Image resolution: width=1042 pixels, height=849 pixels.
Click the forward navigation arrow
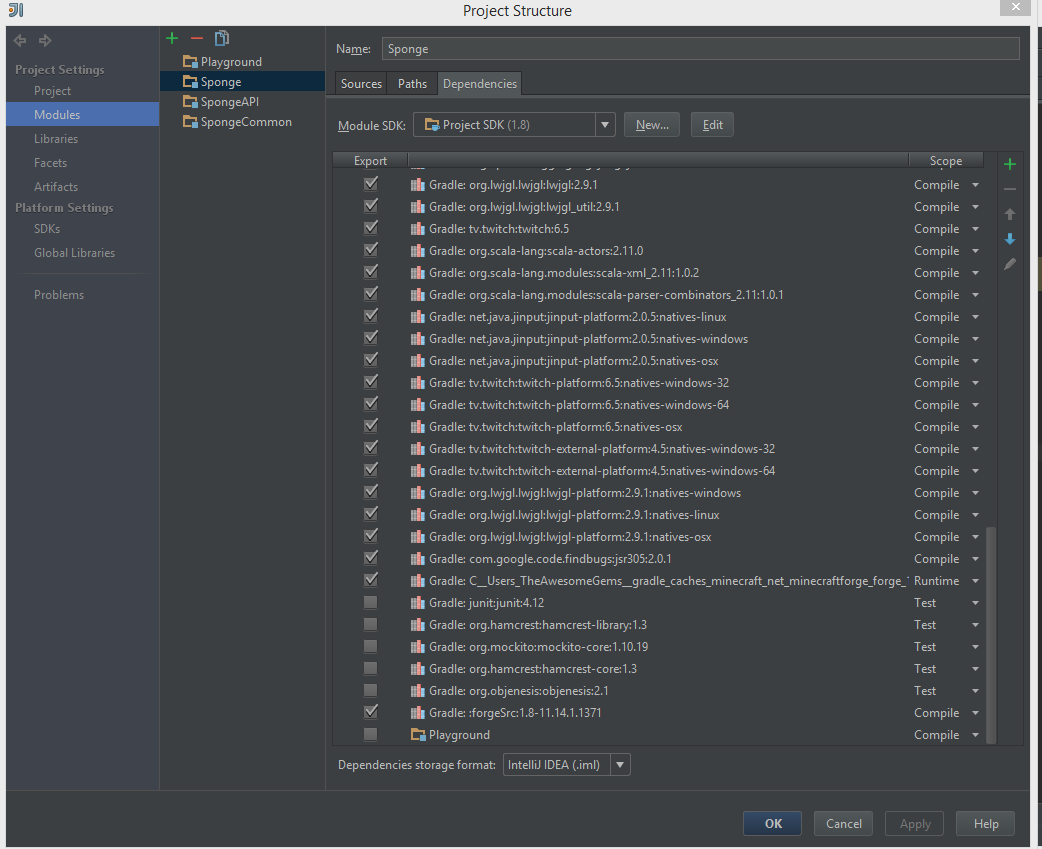pyautogui.click(x=45, y=41)
